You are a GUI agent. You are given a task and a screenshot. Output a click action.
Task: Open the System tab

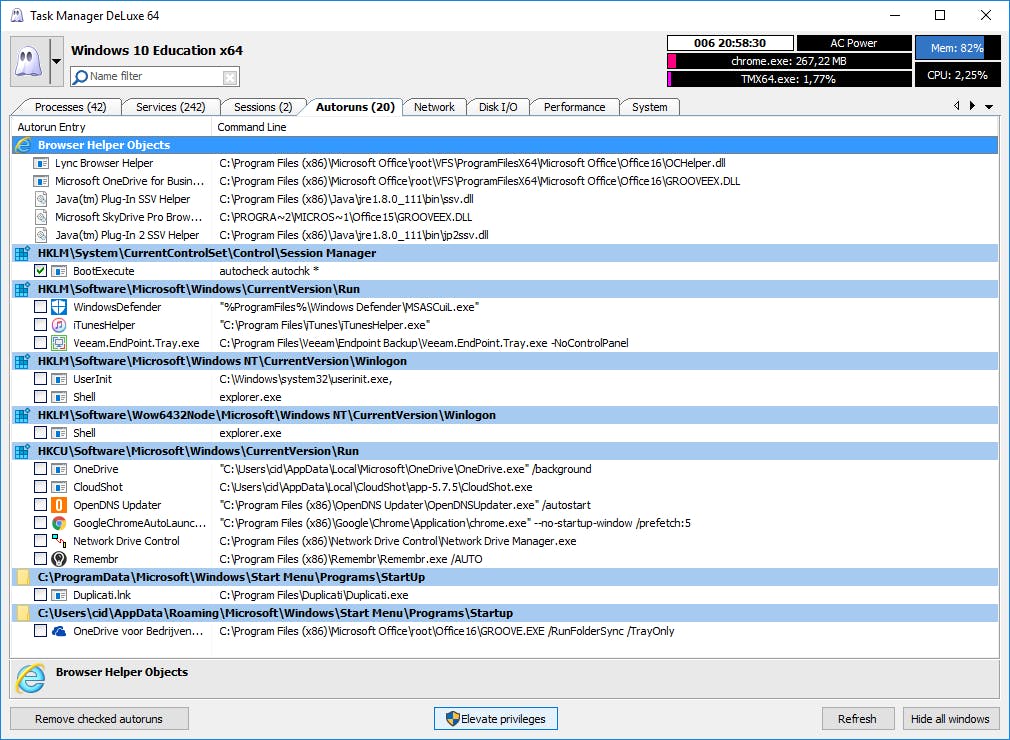click(649, 107)
